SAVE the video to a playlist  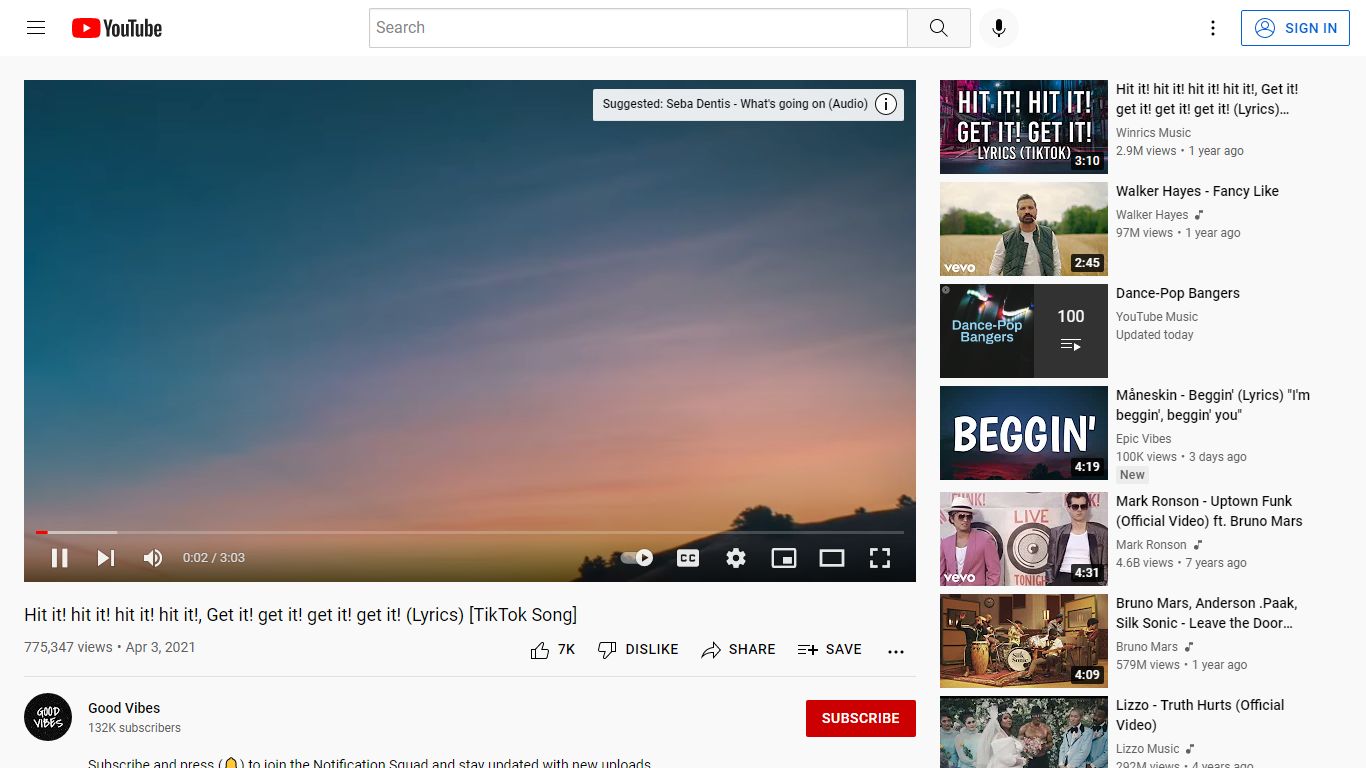pos(830,650)
